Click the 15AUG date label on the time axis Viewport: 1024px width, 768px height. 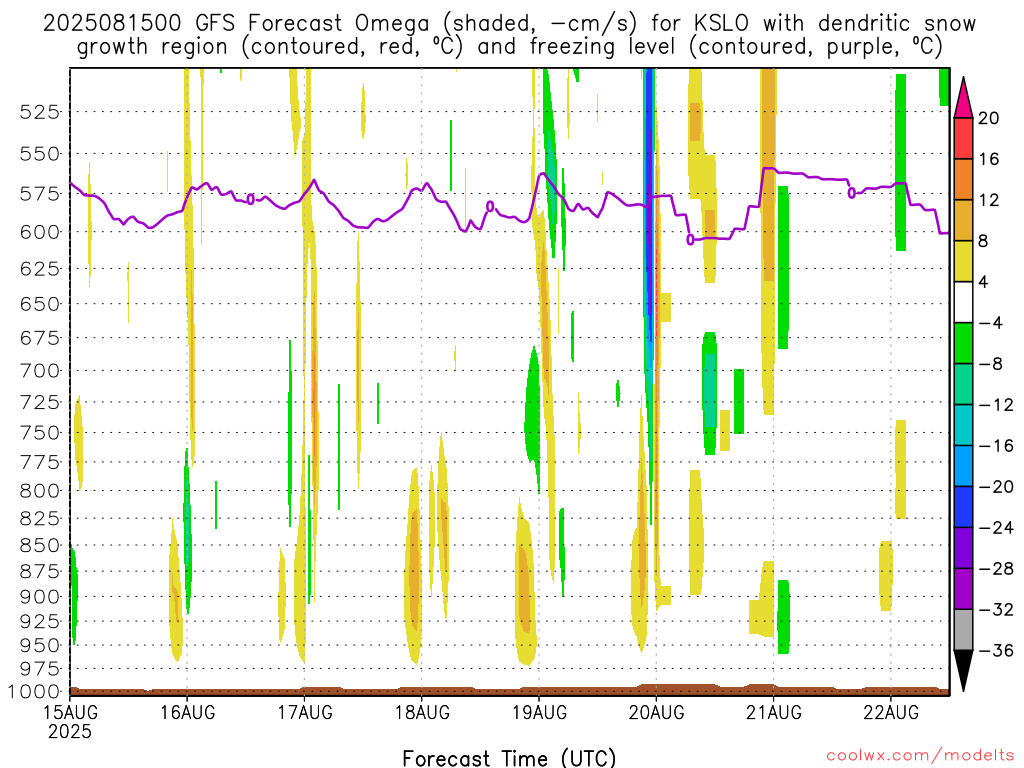click(x=71, y=712)
